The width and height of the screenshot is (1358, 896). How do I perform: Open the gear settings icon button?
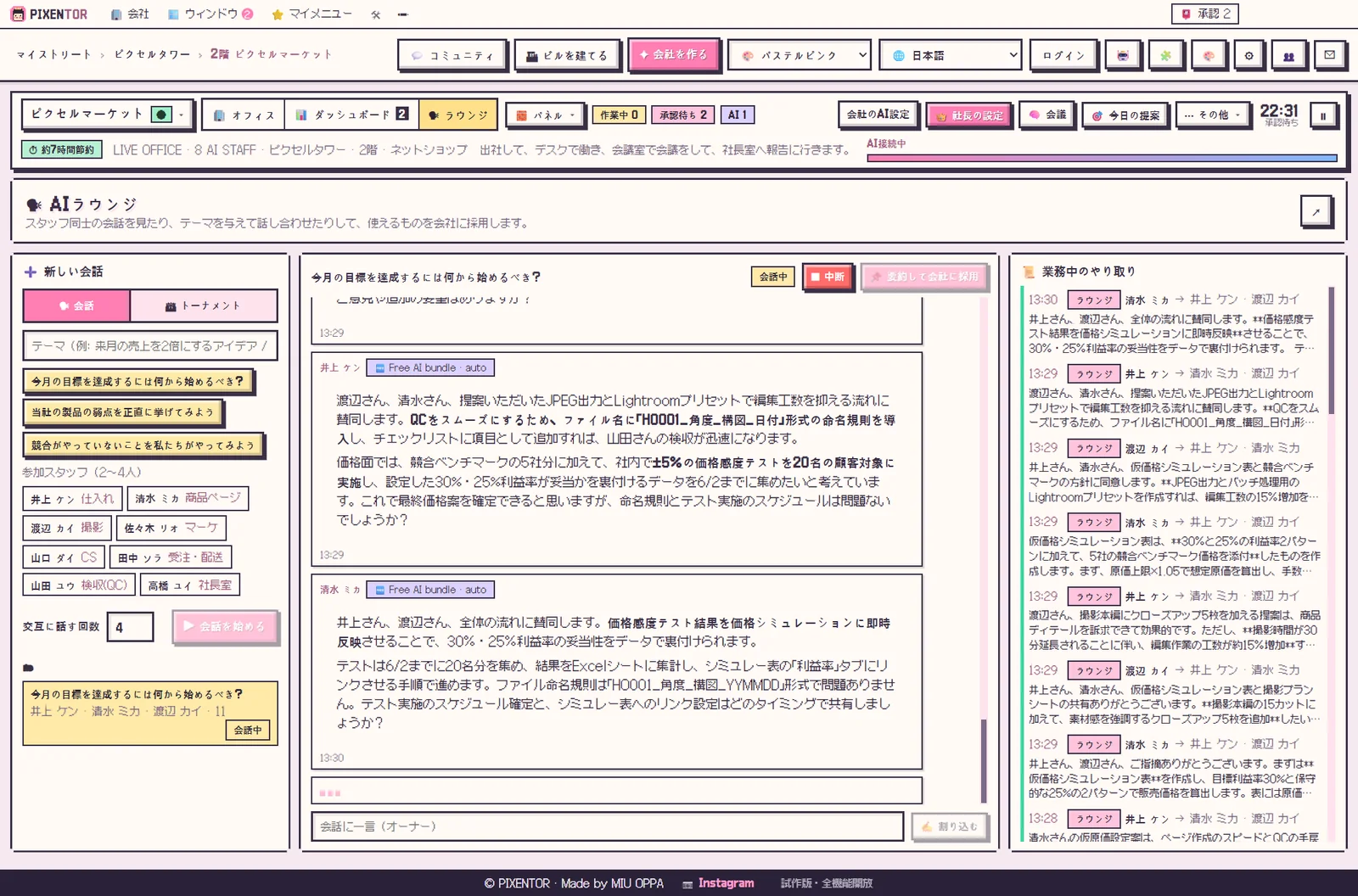pos(1249,55)
